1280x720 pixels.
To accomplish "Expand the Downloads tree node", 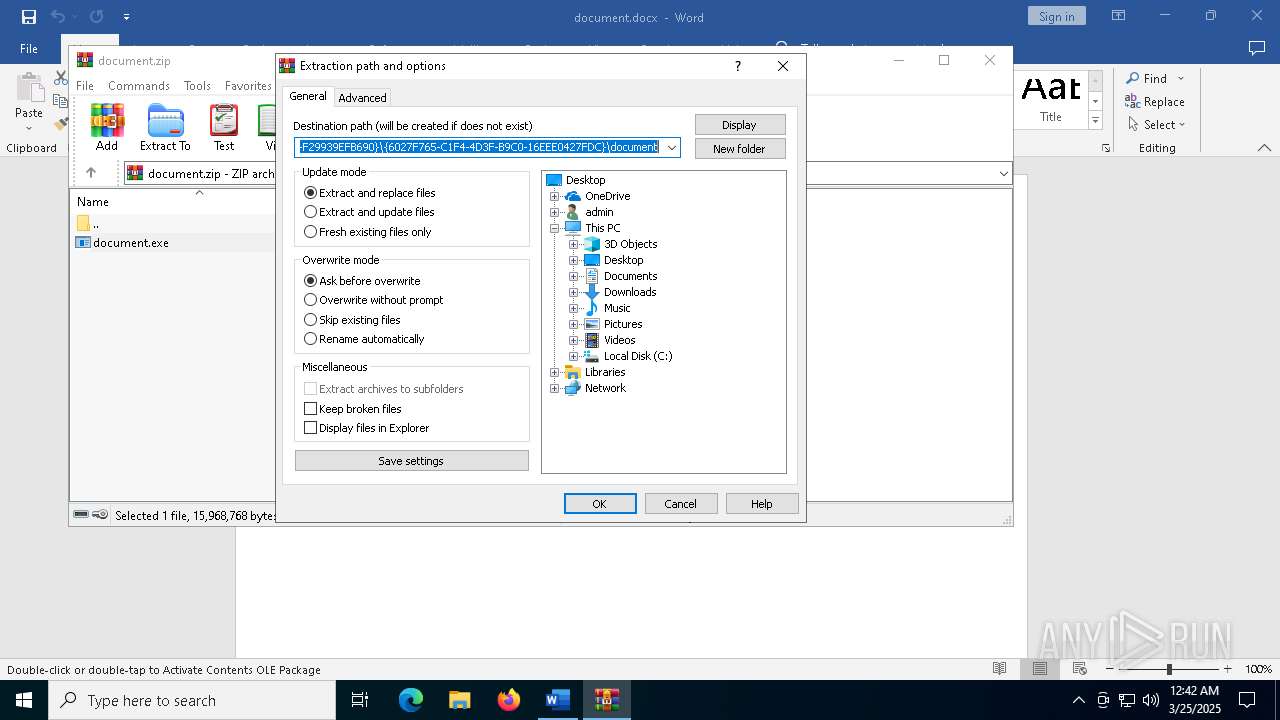I will click(573, 292).
